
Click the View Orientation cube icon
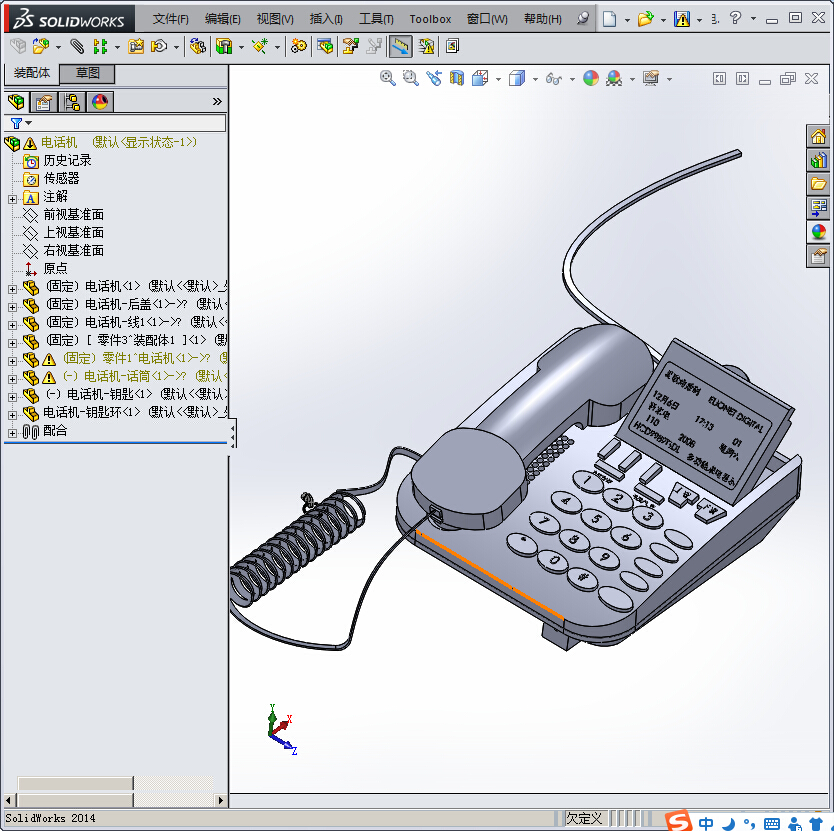click(x=480, y=79)
